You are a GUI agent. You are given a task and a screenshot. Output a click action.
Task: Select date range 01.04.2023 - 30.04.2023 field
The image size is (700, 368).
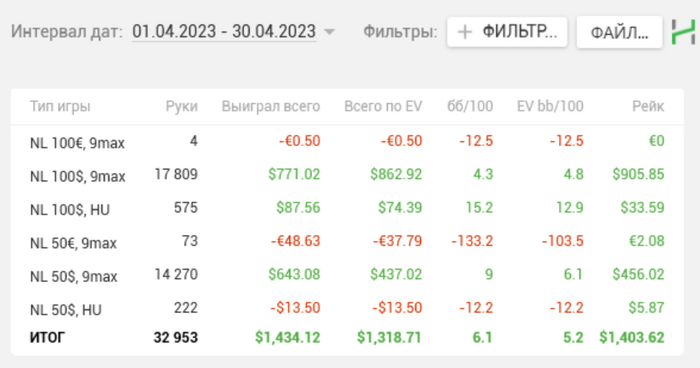tap(224, 32)
